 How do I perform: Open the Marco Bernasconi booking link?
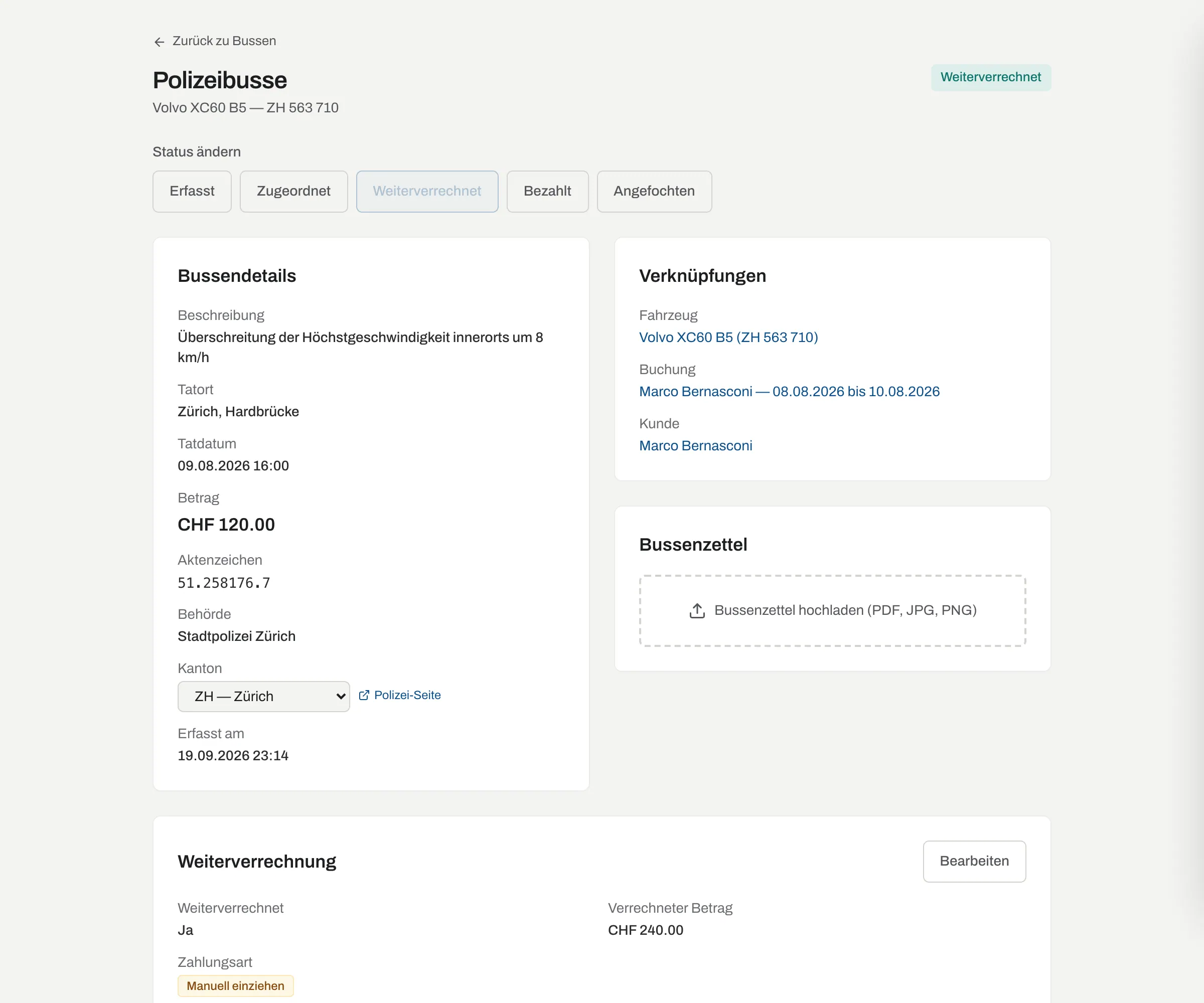click(x=790, y=392)
